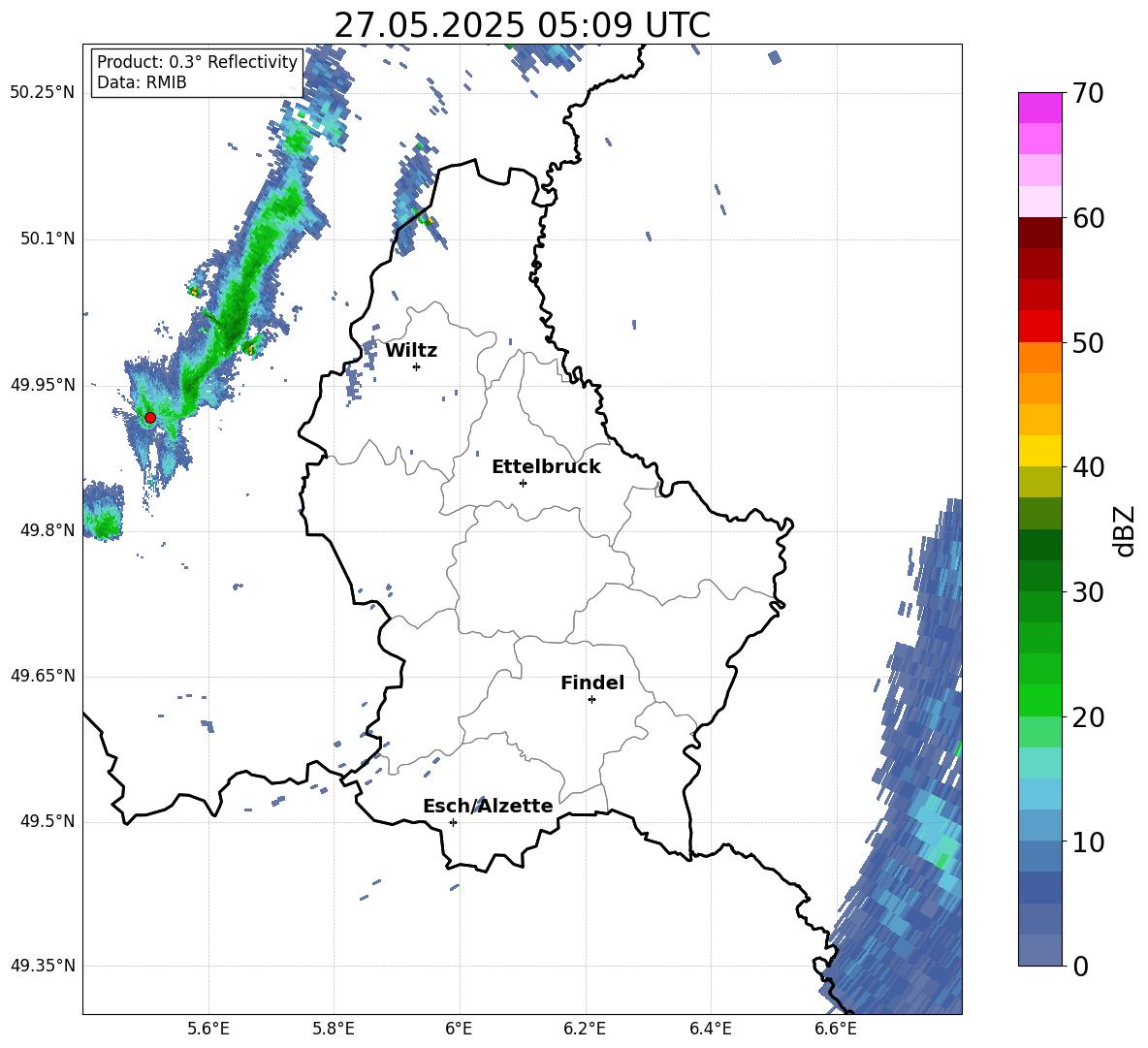Click the longitude label 6.4°E
1148x1048 pixels.
(710, 1029)
